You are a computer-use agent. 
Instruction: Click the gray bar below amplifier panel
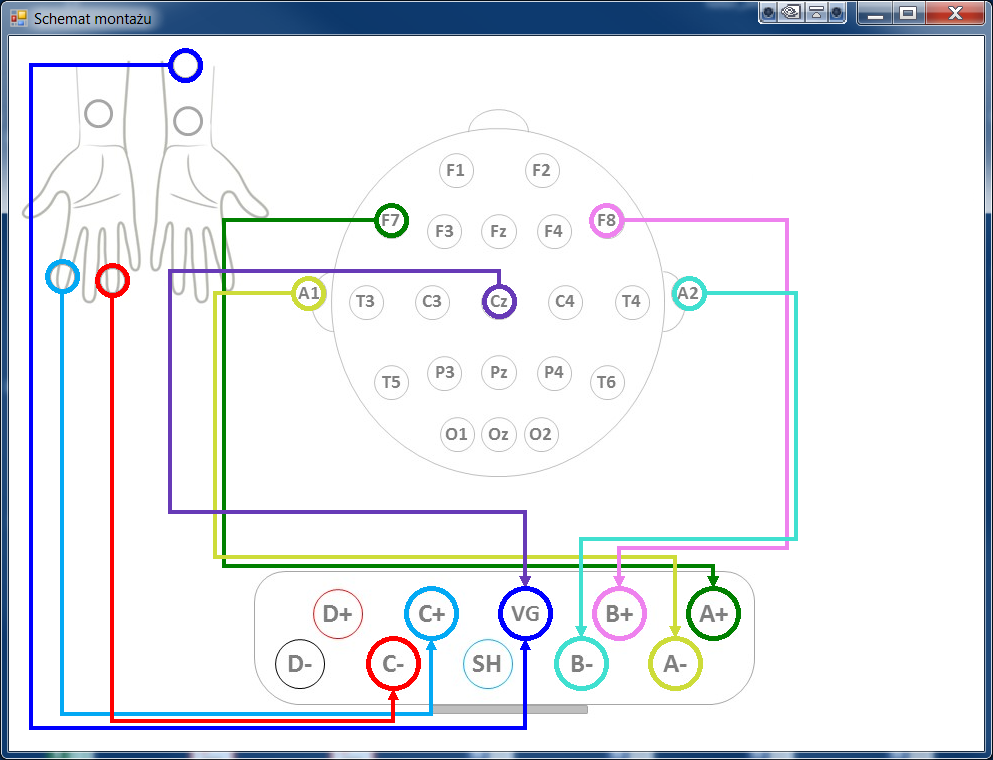(510, 710)
